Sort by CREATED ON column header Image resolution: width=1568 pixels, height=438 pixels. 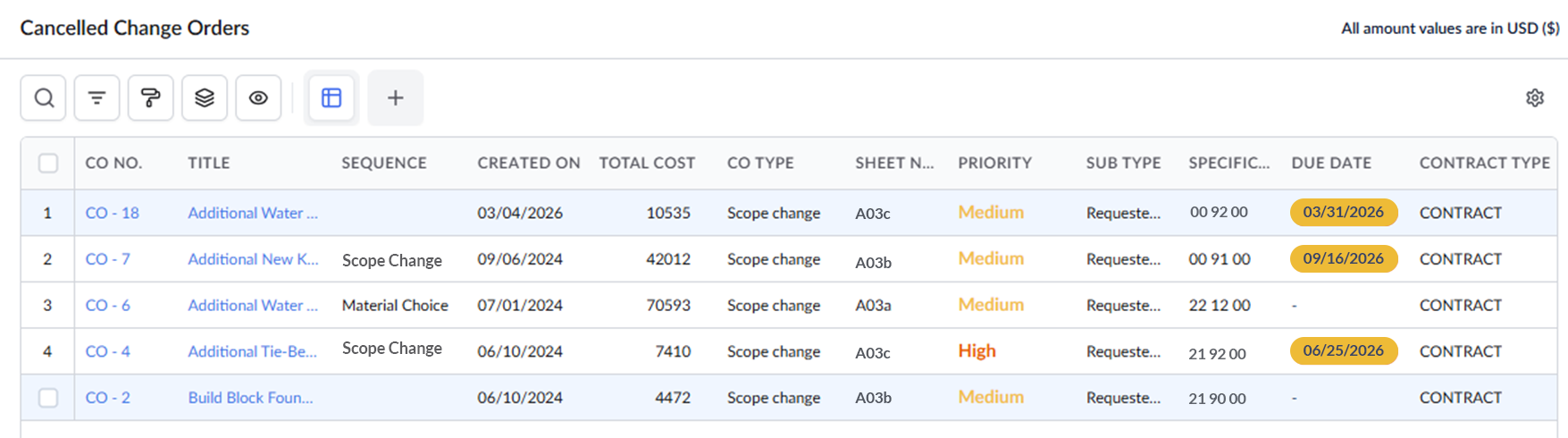529,163
